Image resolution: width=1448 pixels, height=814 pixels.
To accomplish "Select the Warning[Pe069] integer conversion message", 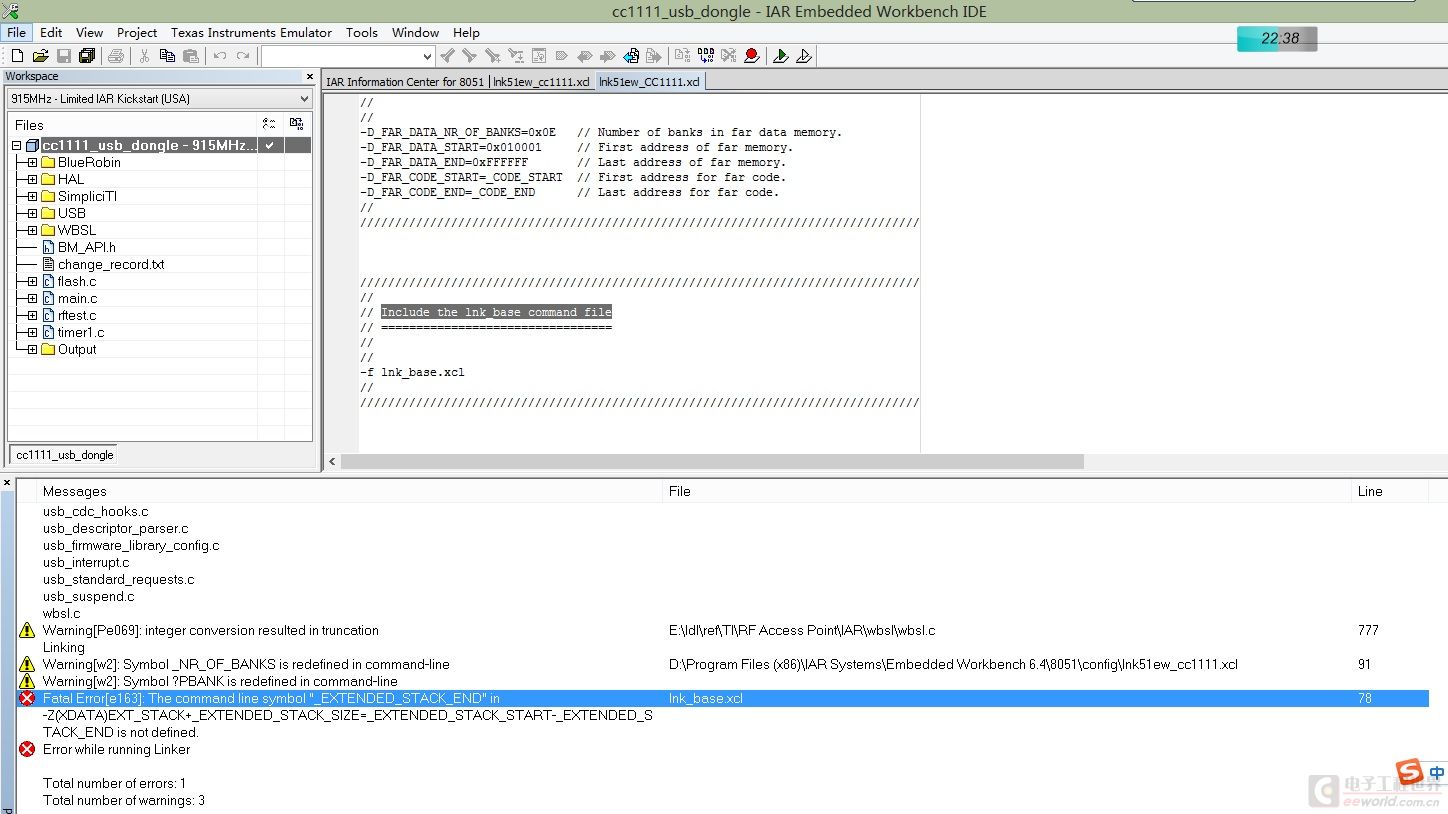I will (211, 630).
